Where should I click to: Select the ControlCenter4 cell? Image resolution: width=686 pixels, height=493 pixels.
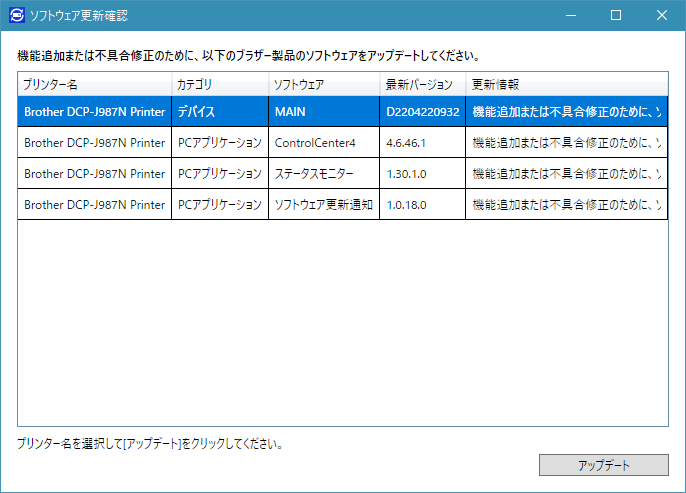tap(324, 143)
